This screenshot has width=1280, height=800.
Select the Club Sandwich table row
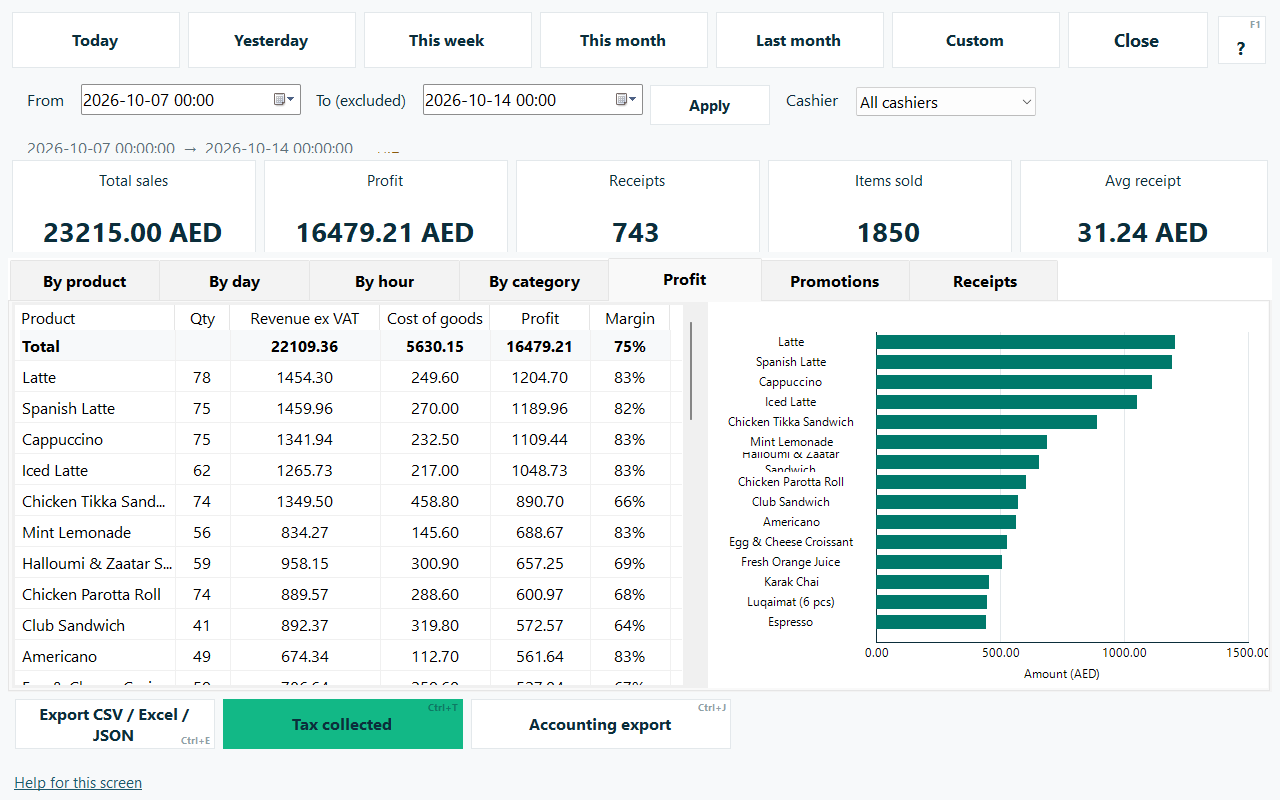[349, 625]
